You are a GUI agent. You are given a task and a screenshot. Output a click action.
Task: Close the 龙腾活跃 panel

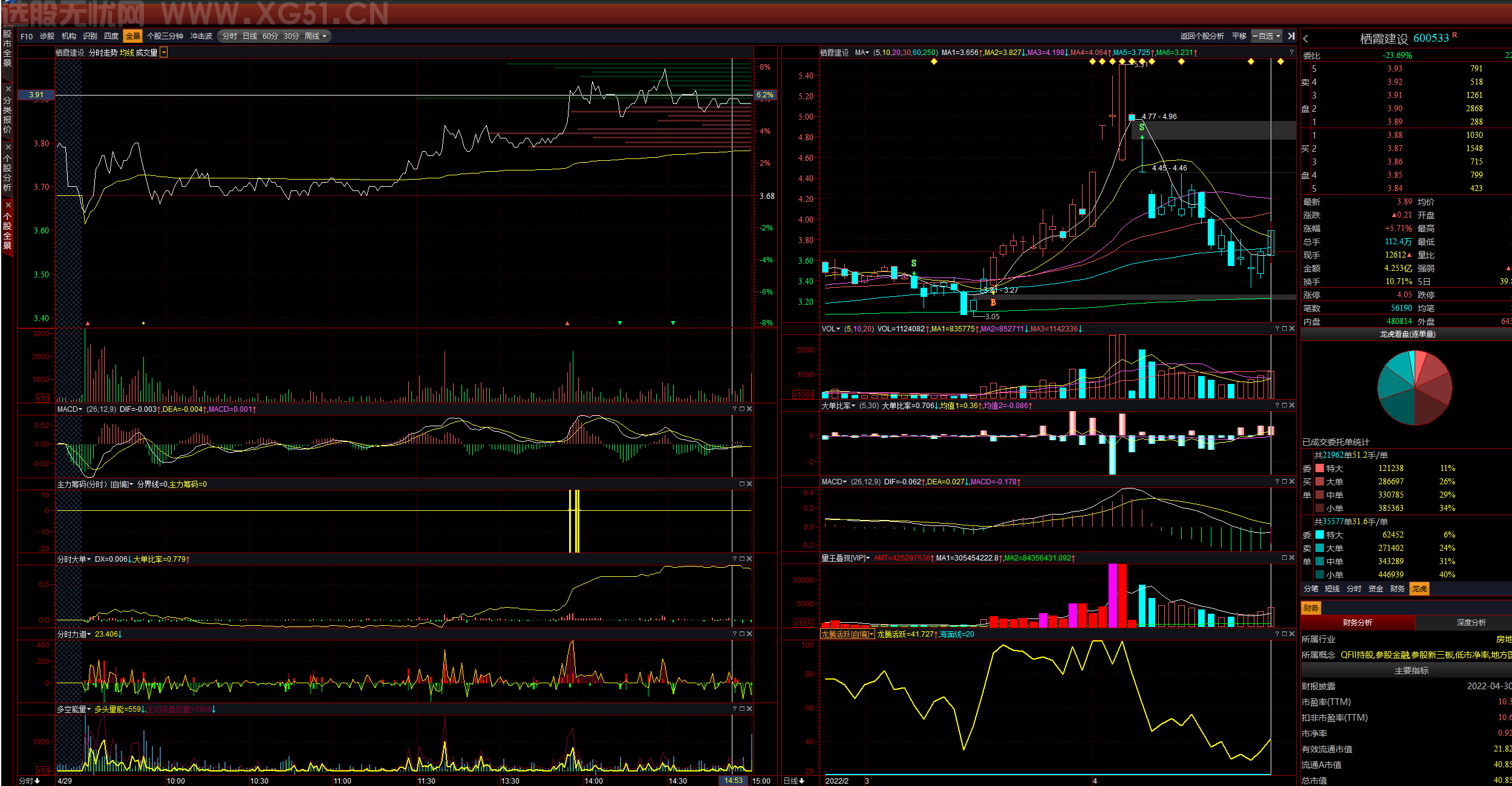tap(1292, 634)
